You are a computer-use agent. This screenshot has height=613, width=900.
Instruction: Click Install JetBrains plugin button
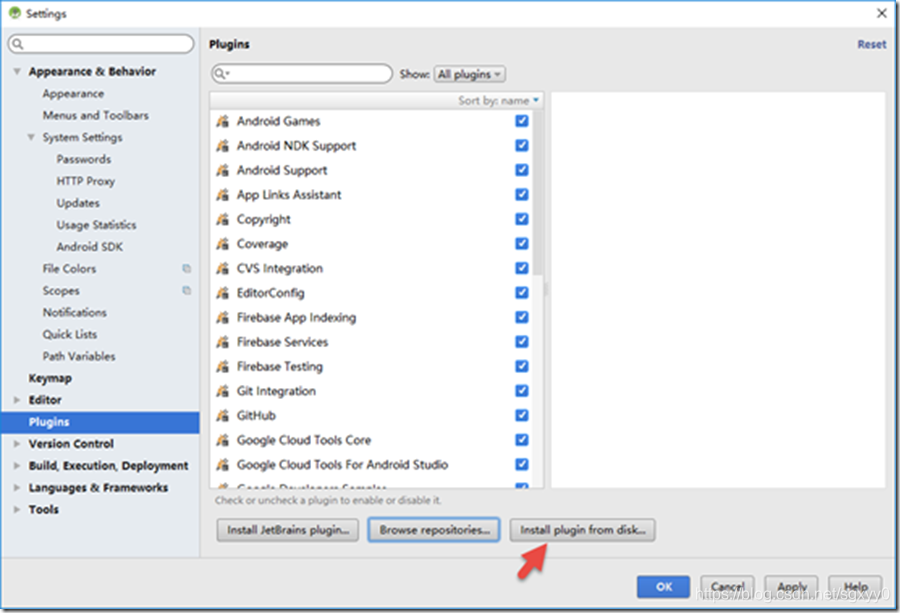point(288,530)
